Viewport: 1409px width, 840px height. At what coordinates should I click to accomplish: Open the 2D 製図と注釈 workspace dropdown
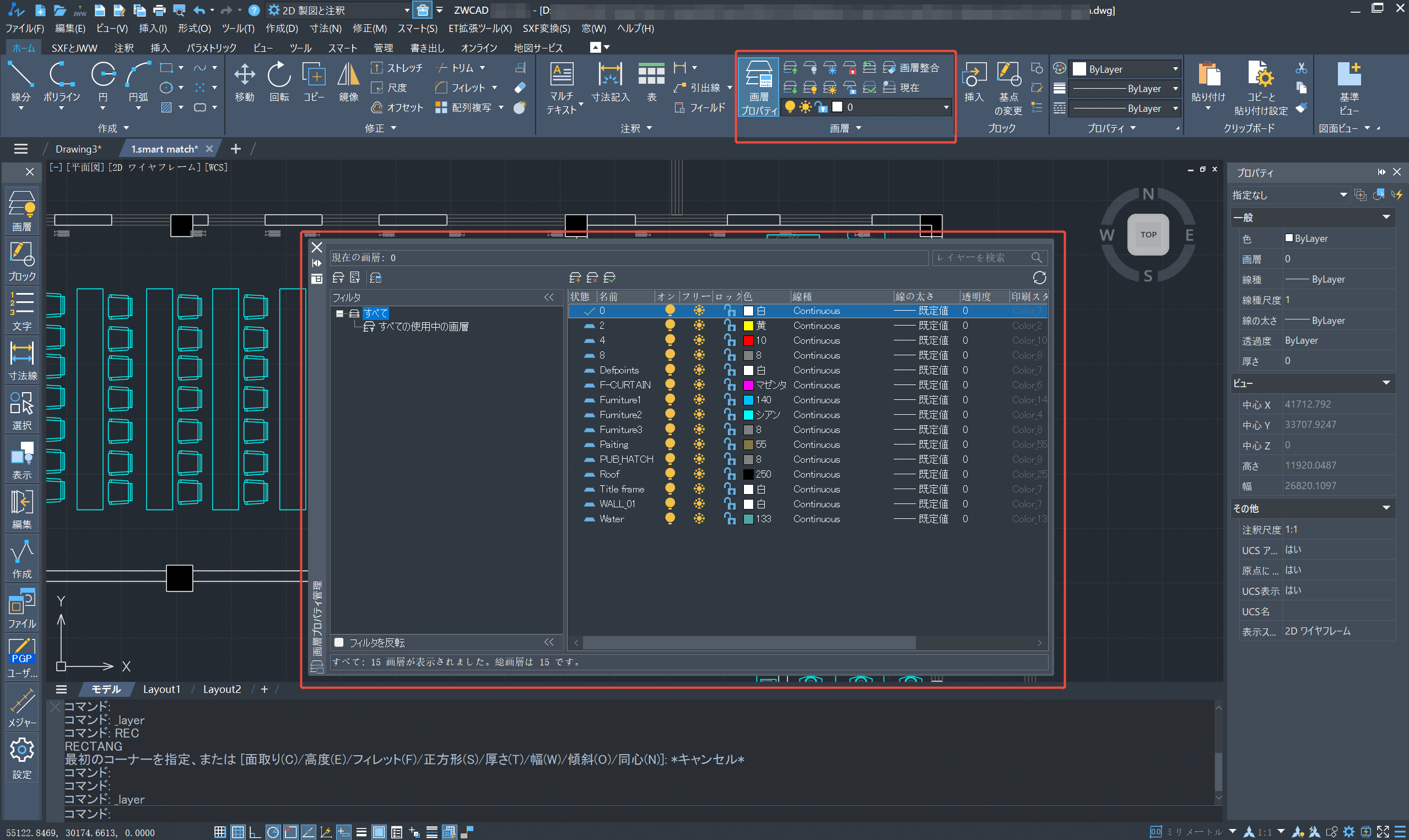point(338,10)
